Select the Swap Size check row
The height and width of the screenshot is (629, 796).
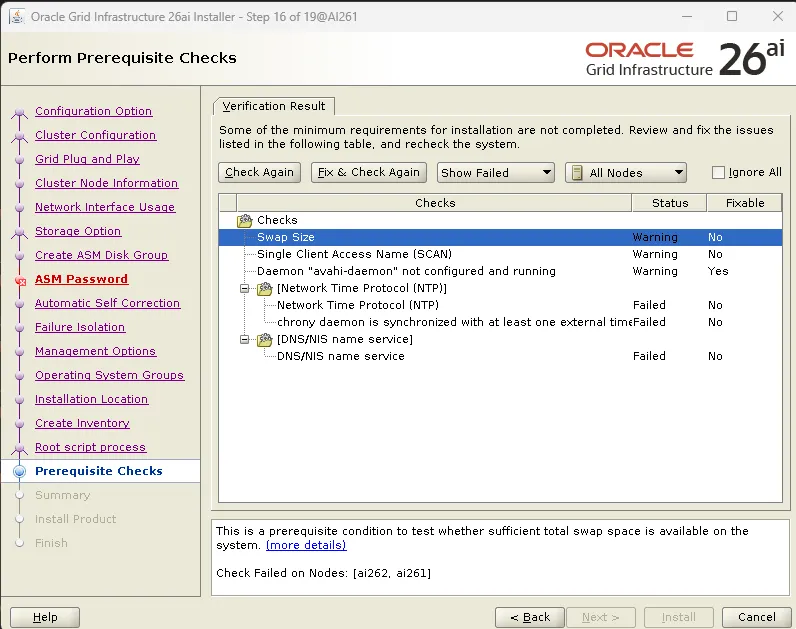[x=500, y=237]
